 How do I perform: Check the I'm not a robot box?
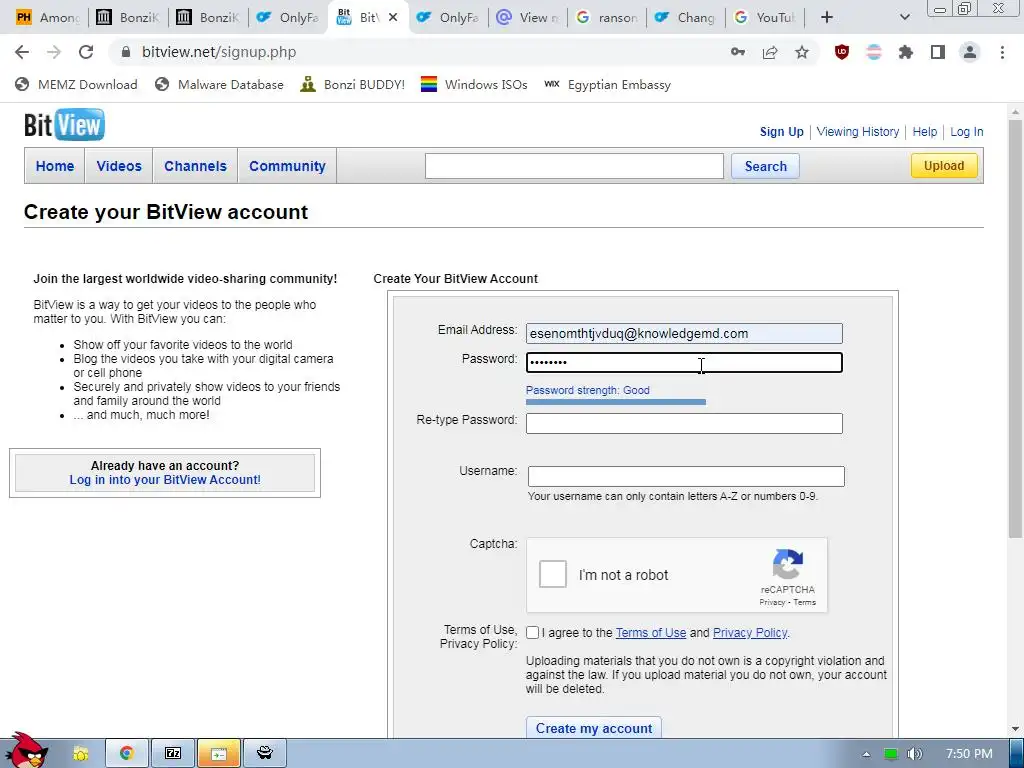tap(552, 575)
